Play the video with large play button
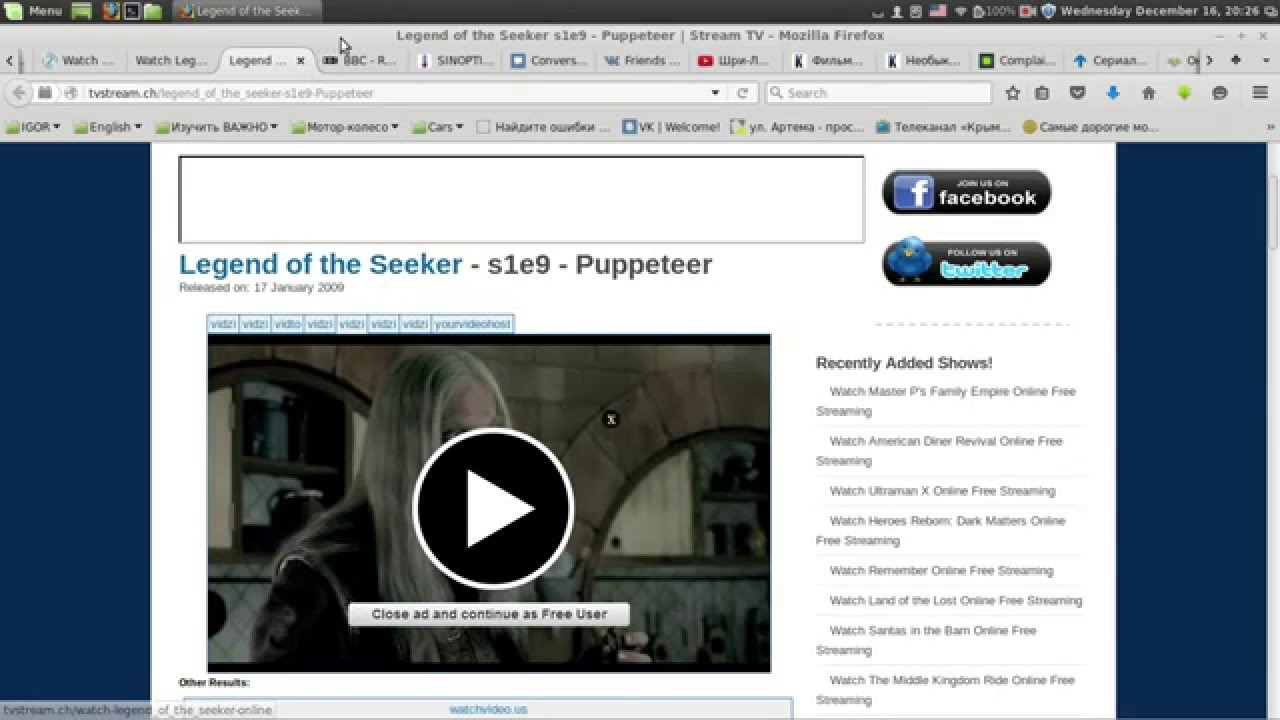1280x720 pixels. (492, 508)
